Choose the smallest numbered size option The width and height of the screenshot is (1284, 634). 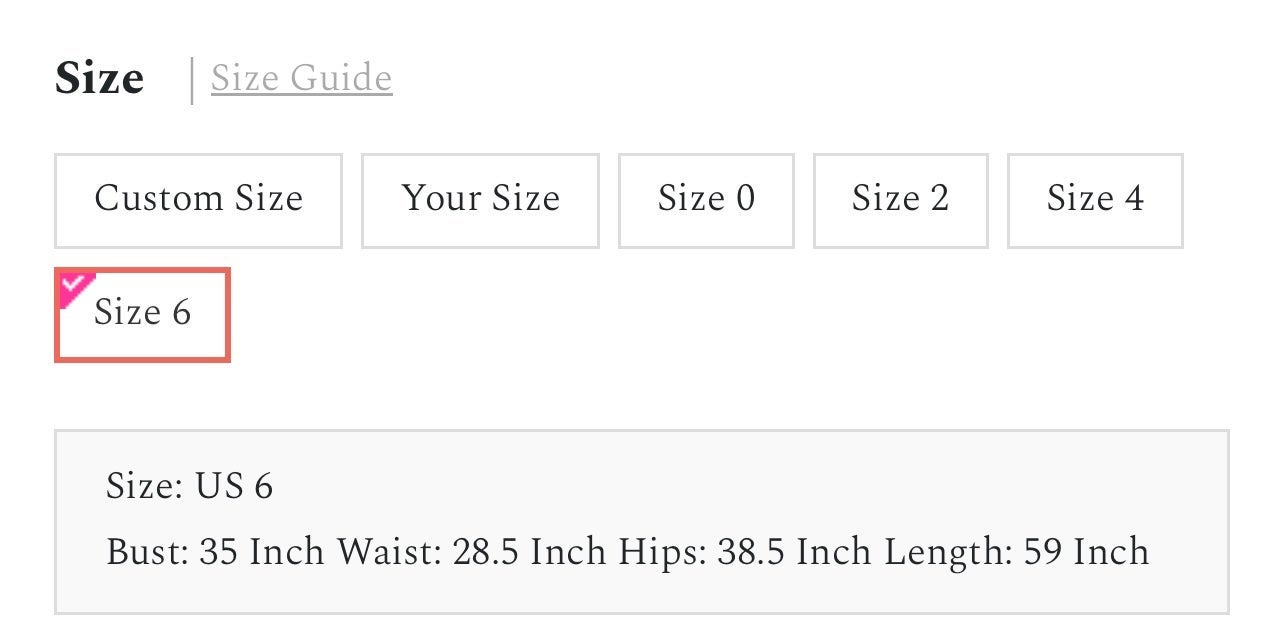706,200
